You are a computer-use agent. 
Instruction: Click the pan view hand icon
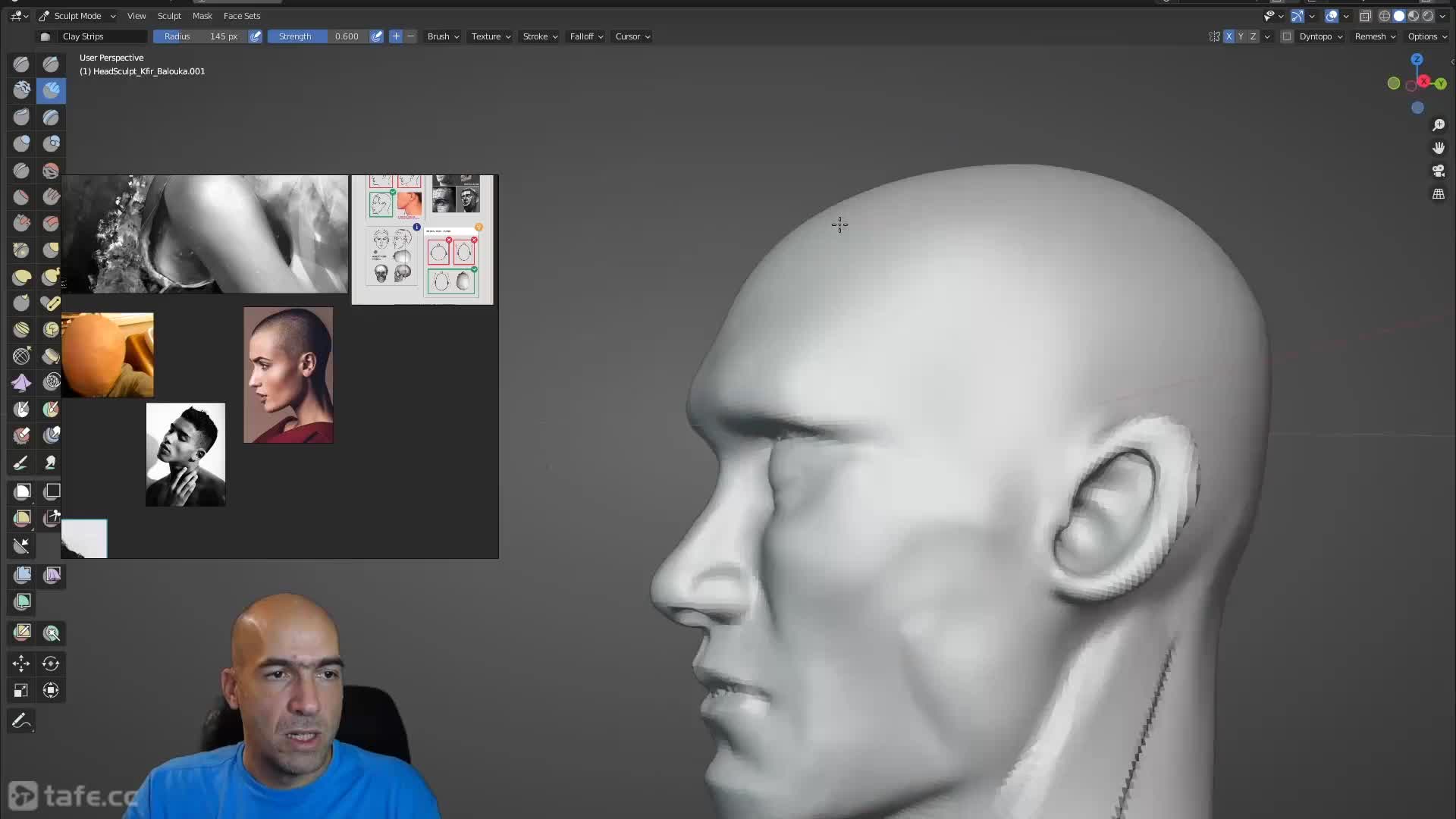(1439, 148)
